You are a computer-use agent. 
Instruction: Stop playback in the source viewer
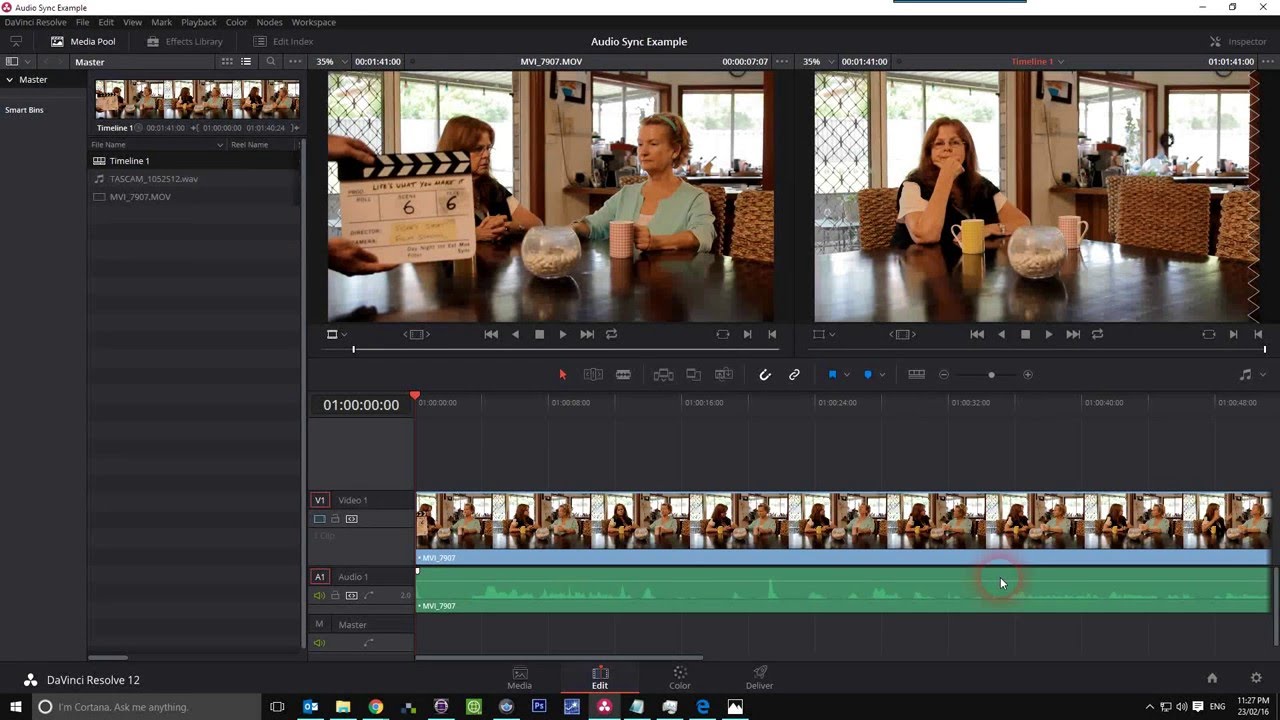tap(539, 335)
